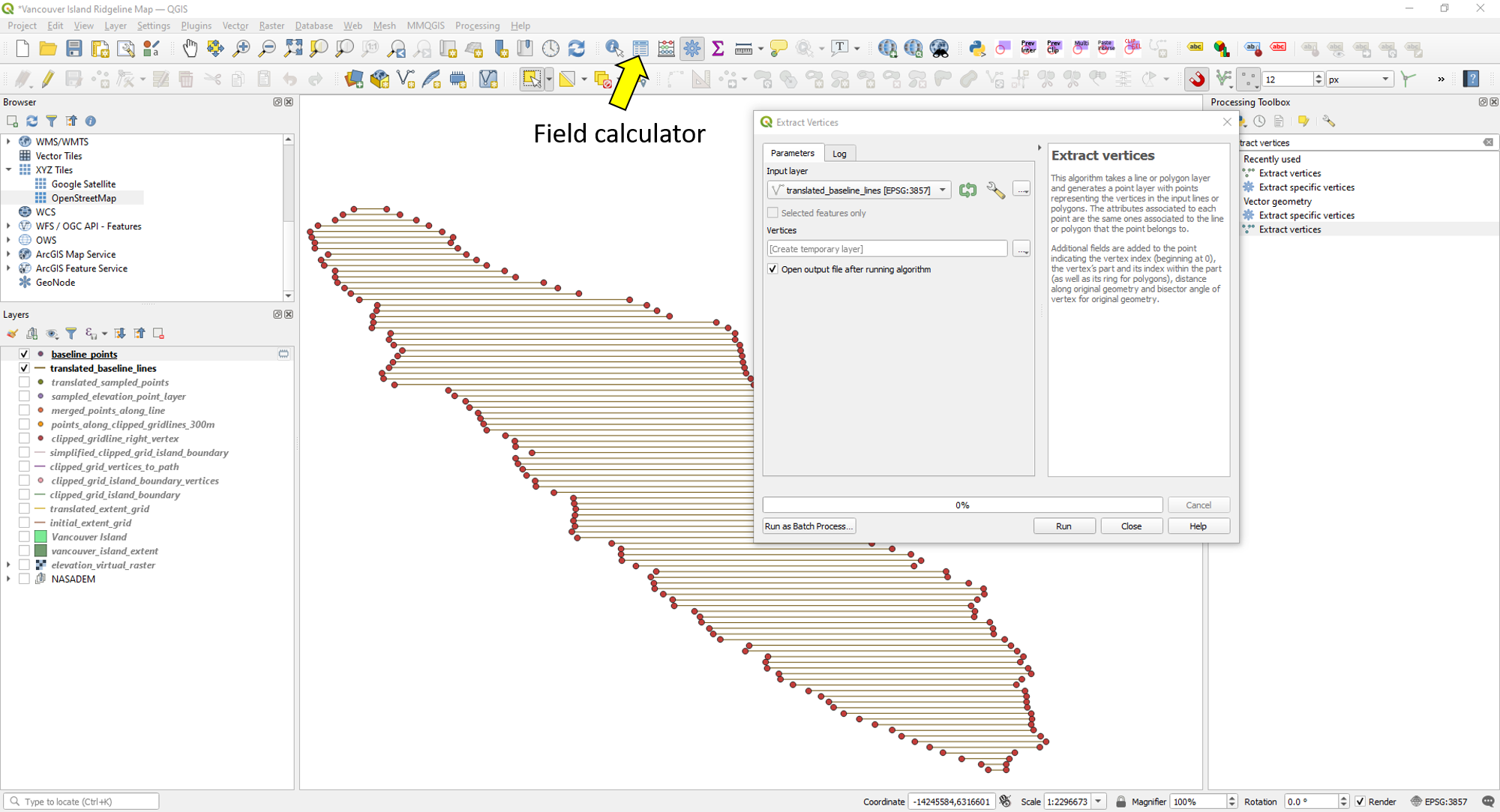Click the Save Project icon
This screenshot has width=1500, height=812.
point(73,49)
